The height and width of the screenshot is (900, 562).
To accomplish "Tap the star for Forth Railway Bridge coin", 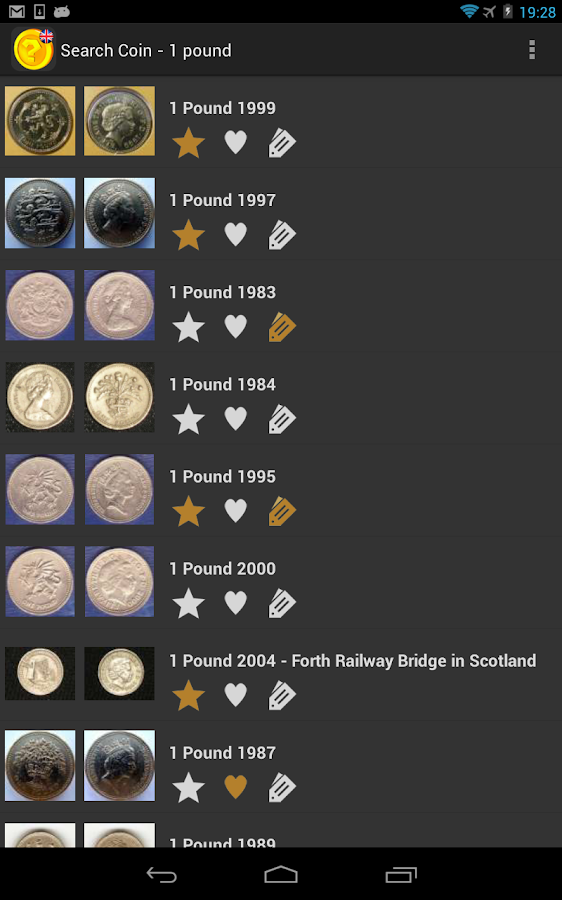I will (x=188, y=696).
